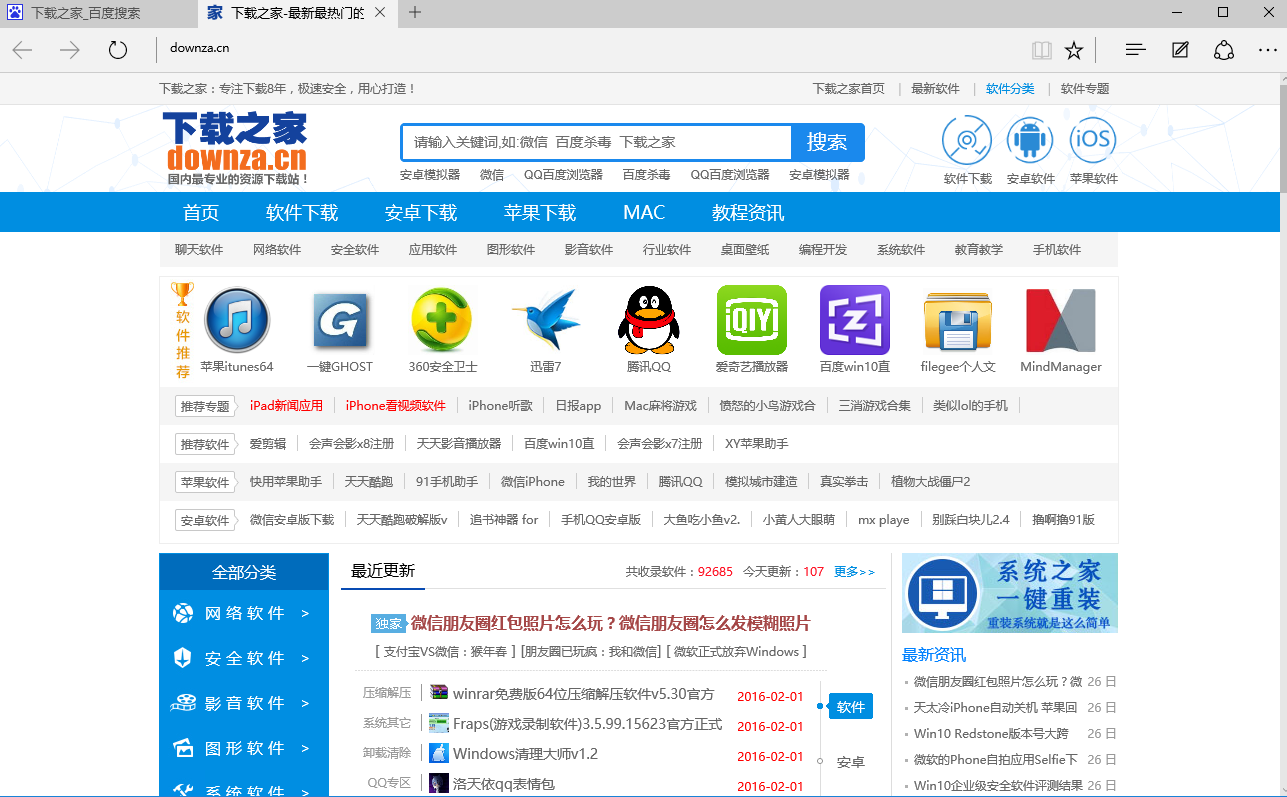
Task: Click the 系统之家一键重装 banner
Action: point(1010,593)
